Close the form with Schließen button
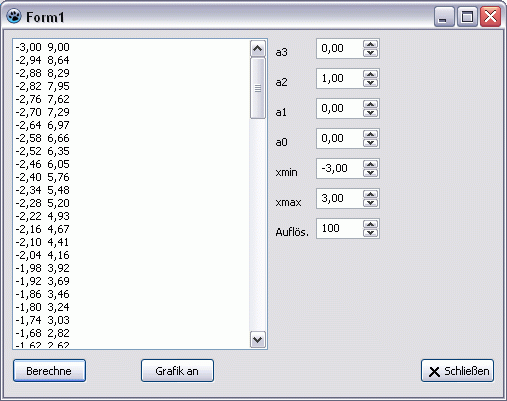The image size is (507, 401). pyautogui.click(x=457, y=371)
